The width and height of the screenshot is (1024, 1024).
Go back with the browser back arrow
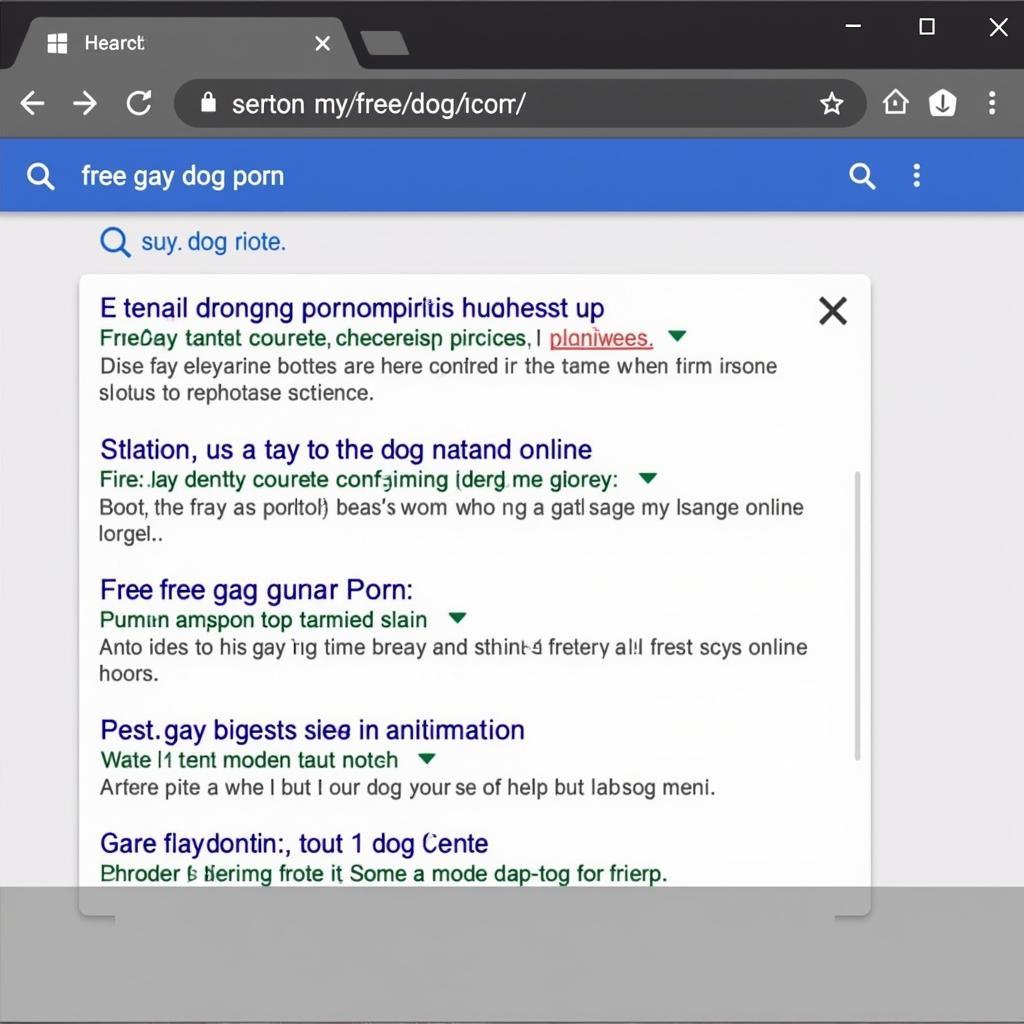(x=32, y=103)
